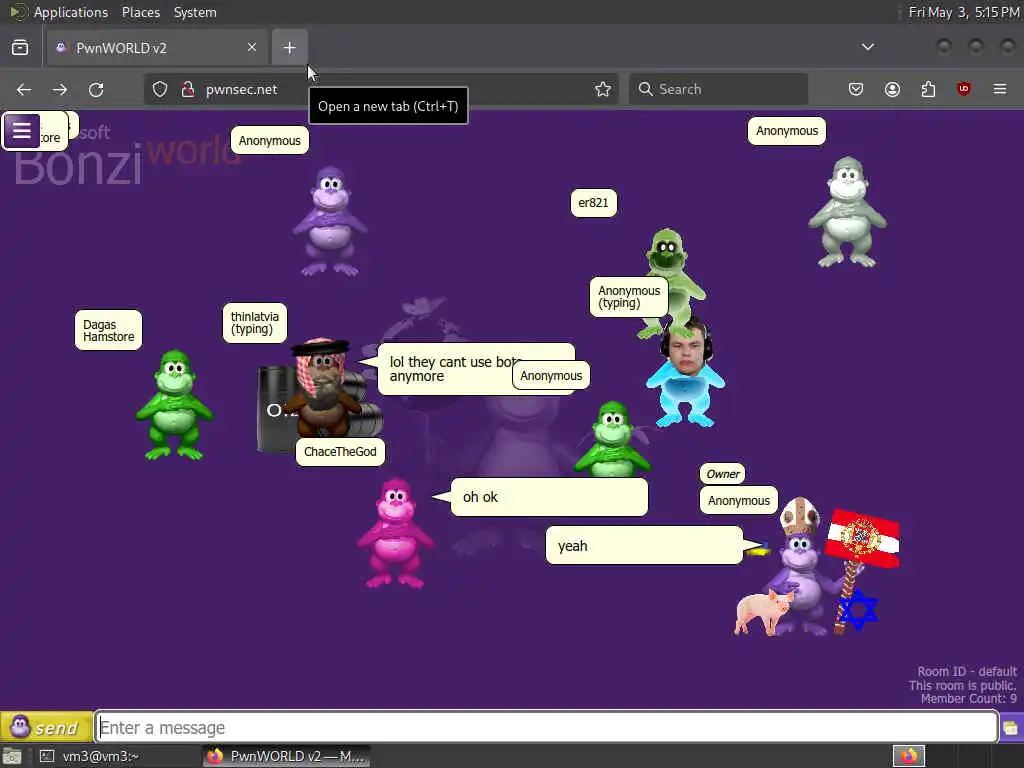The height and width of the screenshot is (768, 1024).
Task: Click the Member Count: 9 text
Action: click(968, 699)
